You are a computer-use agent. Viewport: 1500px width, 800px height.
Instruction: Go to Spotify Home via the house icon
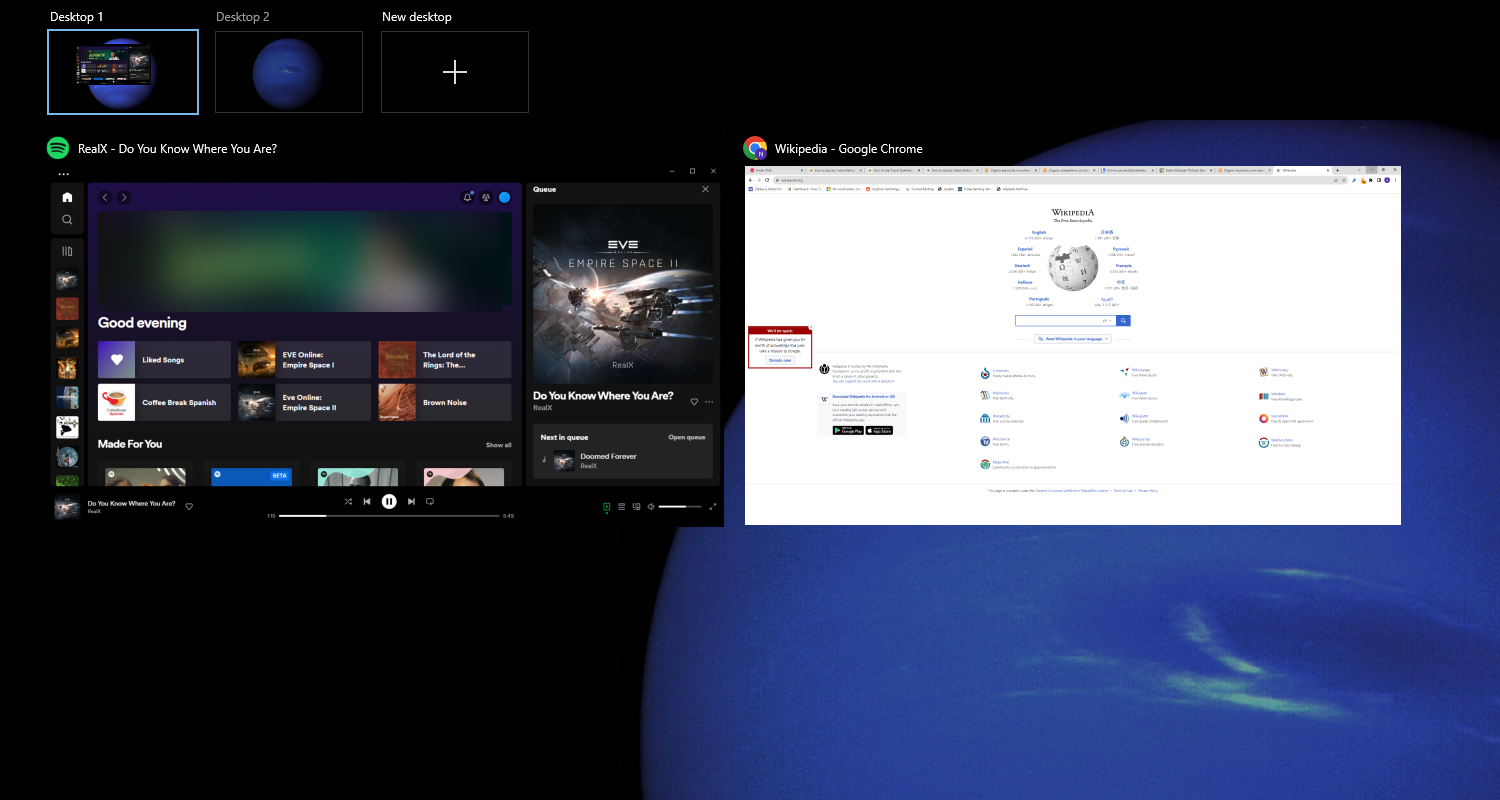point(67,197)
